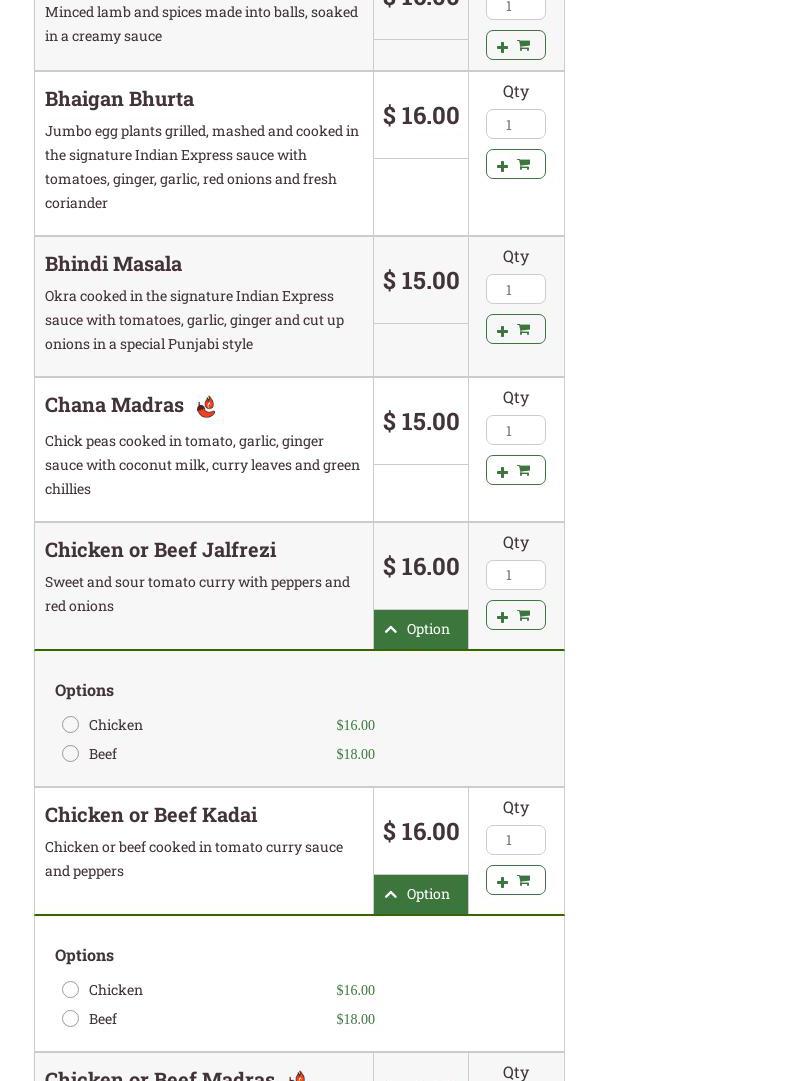Click the Bhindi Masala quantity box
The image size is (785, 1081).
(x=515, y=289)
